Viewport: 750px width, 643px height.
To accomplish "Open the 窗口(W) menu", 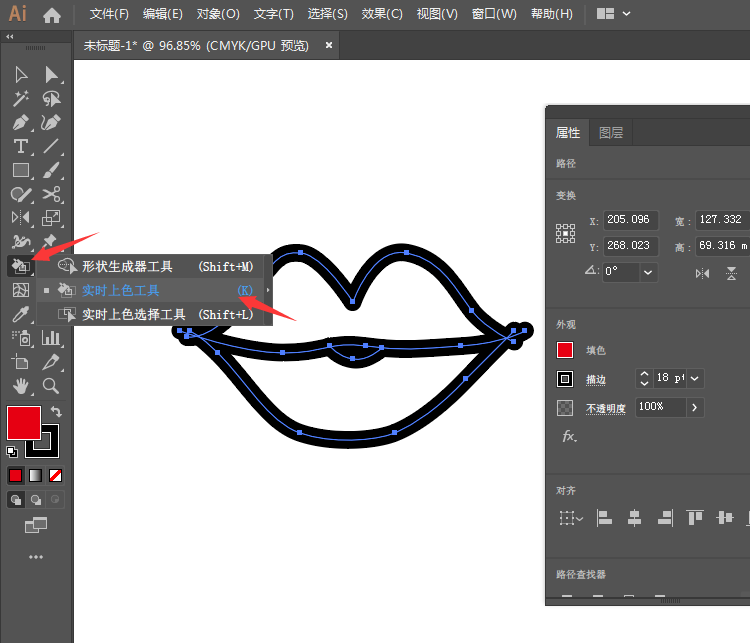I will coord(494,14).
